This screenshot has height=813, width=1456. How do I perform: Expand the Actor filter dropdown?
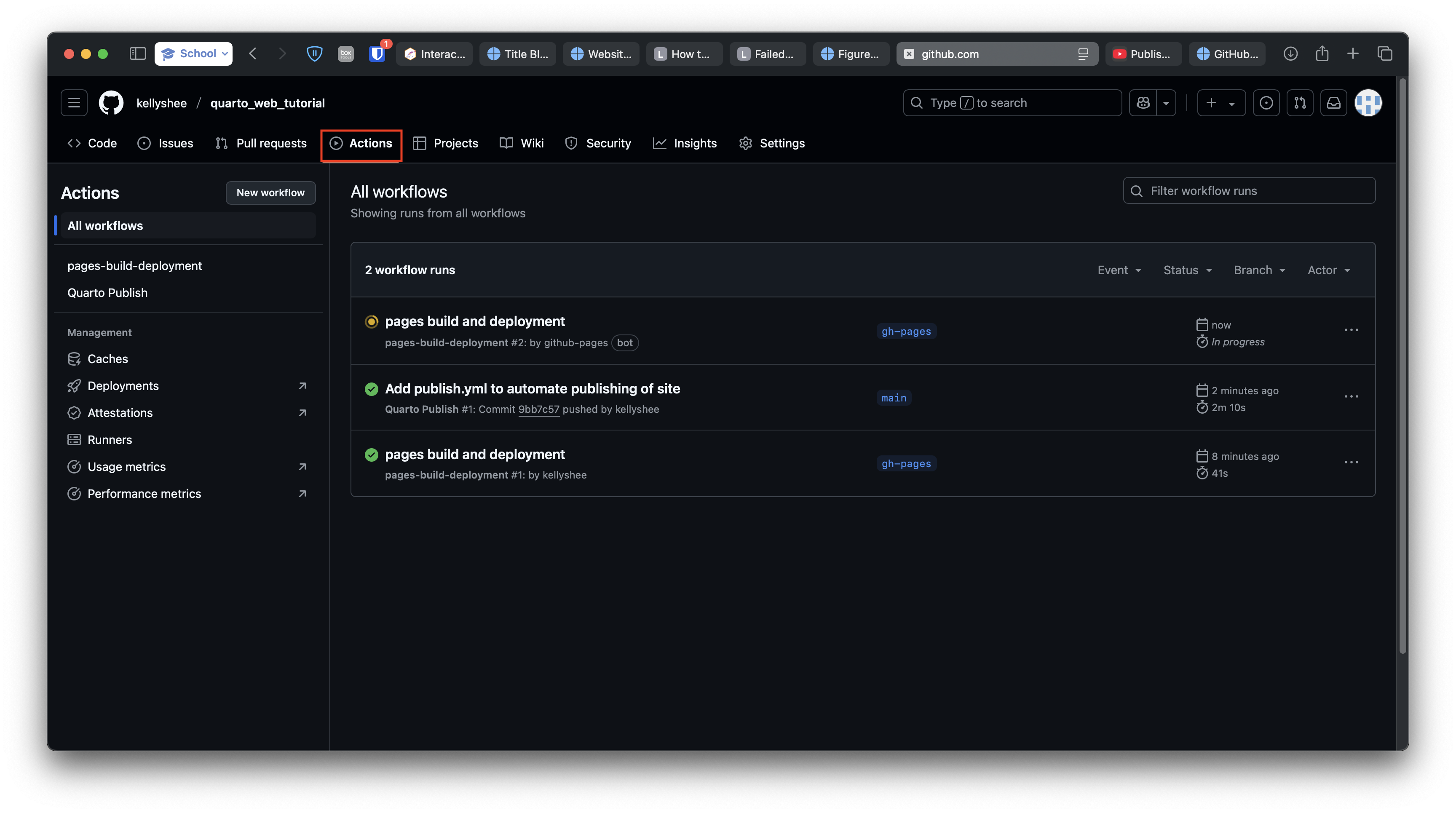(x=1329, y=270)
